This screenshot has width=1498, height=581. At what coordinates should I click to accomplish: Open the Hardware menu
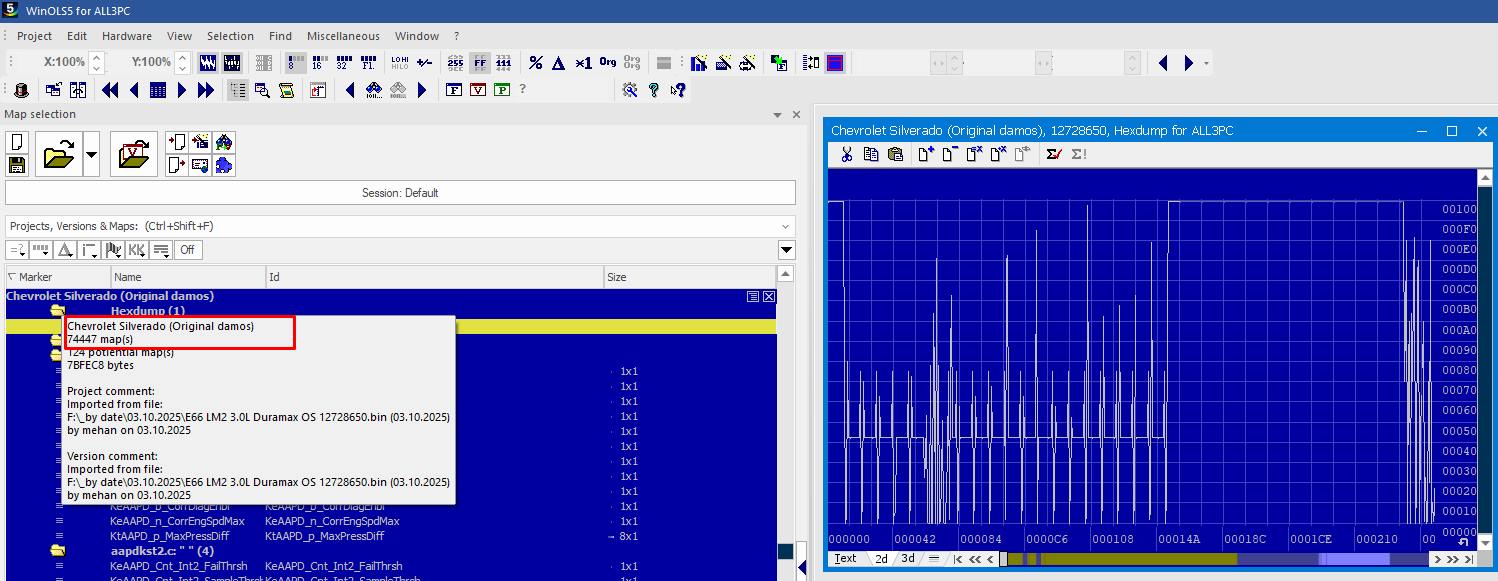tap(127, 36)
